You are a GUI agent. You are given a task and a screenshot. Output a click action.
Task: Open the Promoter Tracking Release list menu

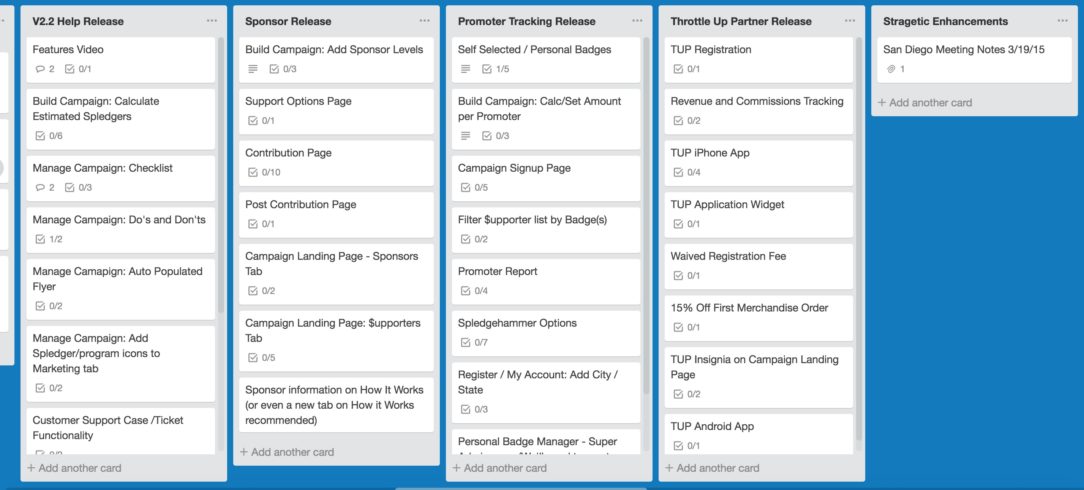coord(637,21)
